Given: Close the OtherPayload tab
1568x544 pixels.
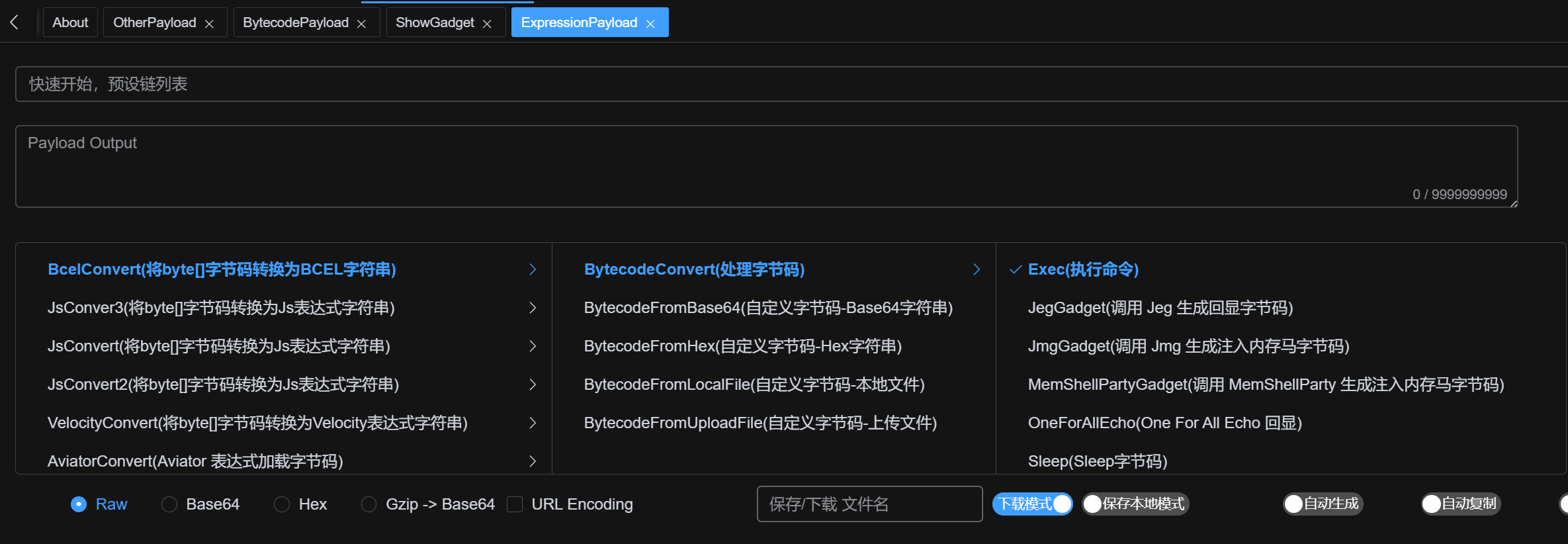Looking at the screenshot, I should click(209, 24).
